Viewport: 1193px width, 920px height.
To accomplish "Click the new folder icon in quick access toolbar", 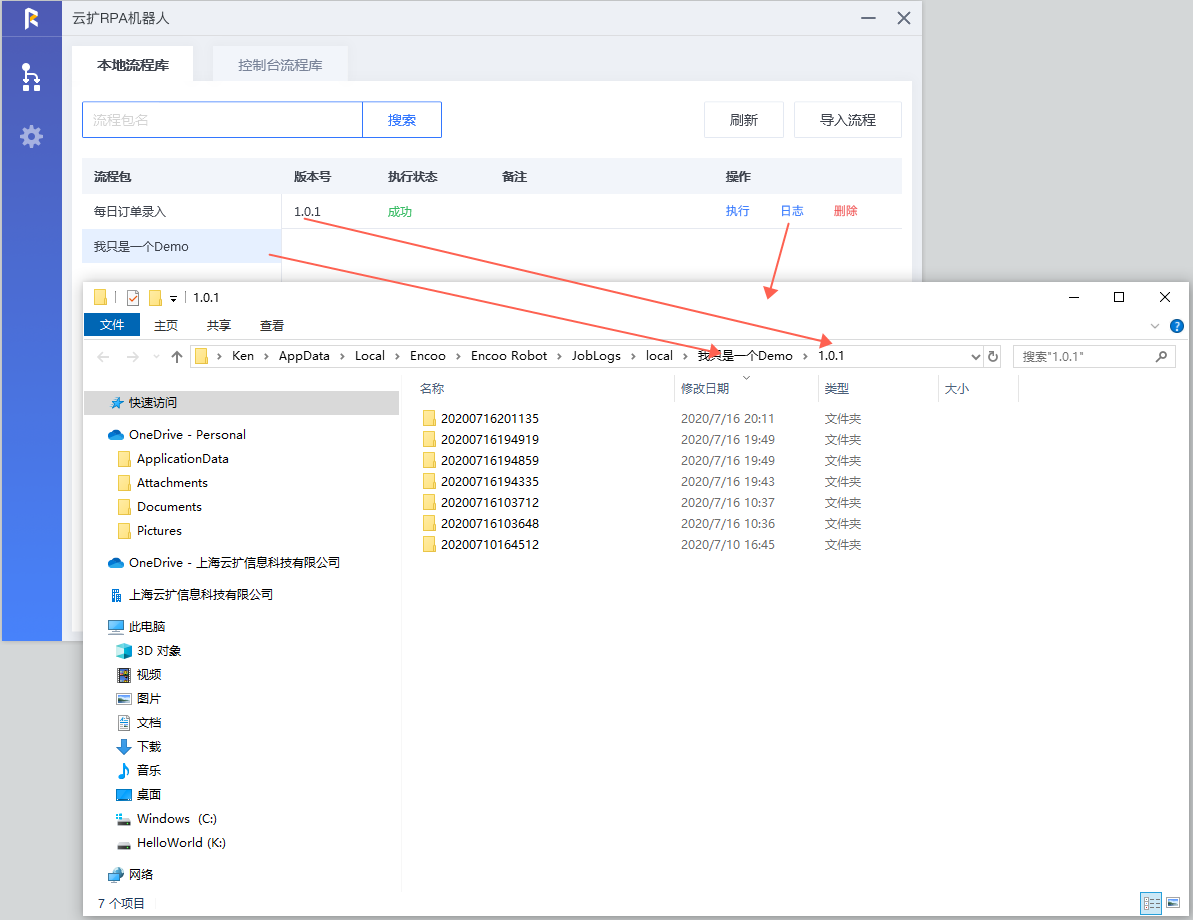I will 155,298.
